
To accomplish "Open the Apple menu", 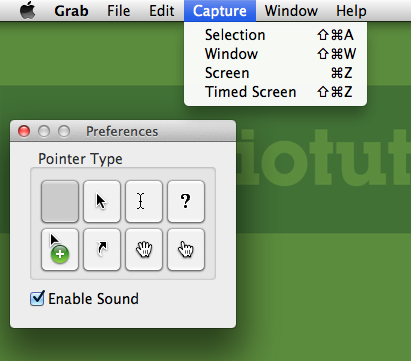I will [28, 10].
